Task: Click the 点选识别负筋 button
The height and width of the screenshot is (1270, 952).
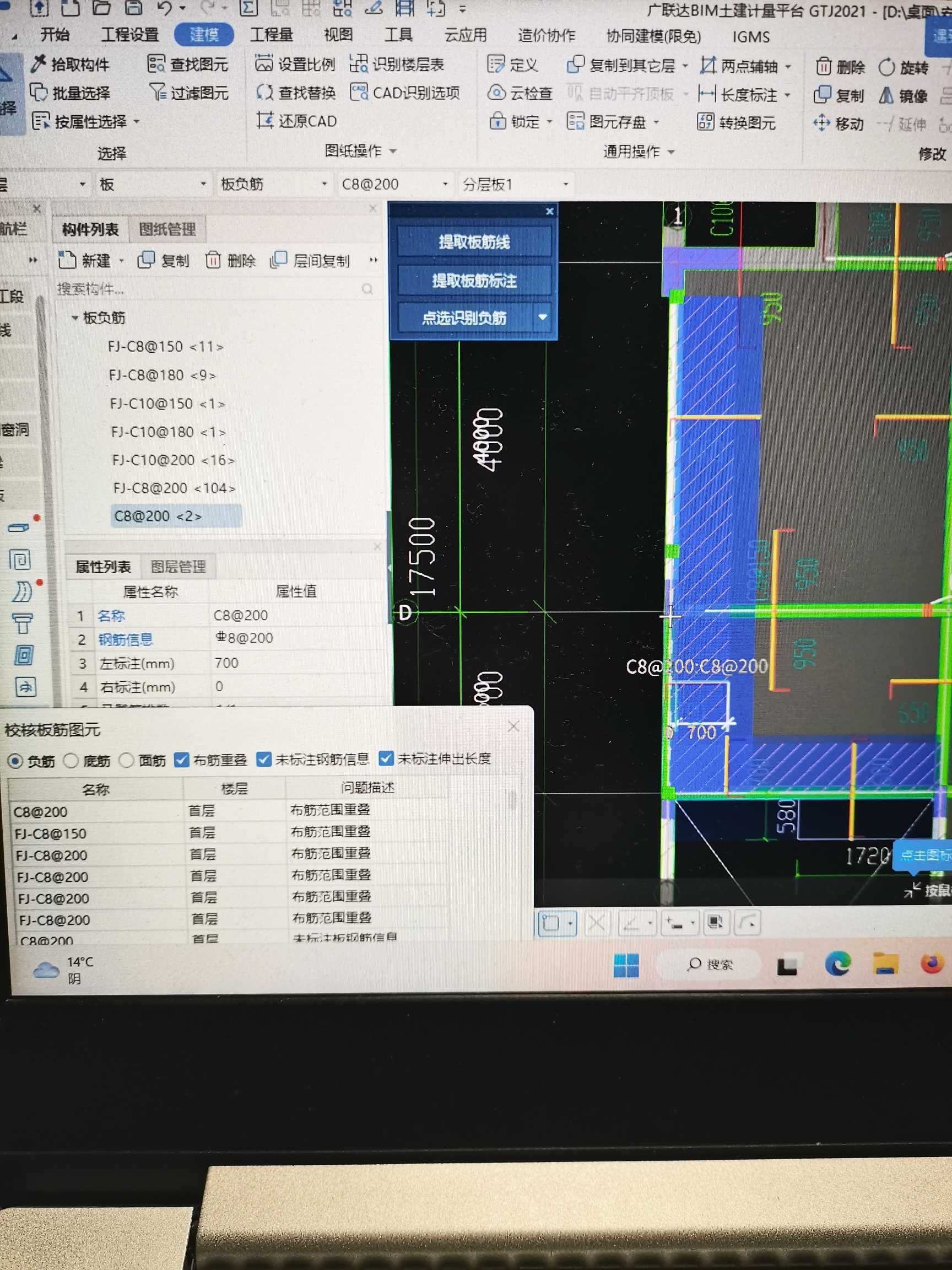Action: 464,317
